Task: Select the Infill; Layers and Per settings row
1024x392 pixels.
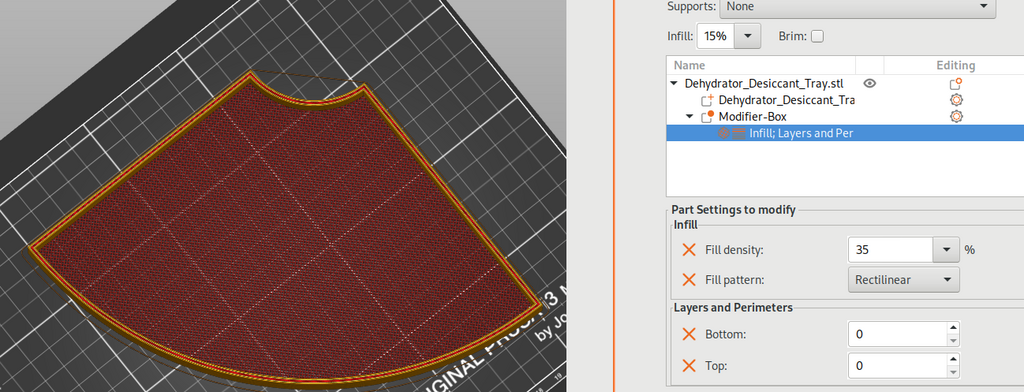Action: pyautogui.click(x=845, y=133)
